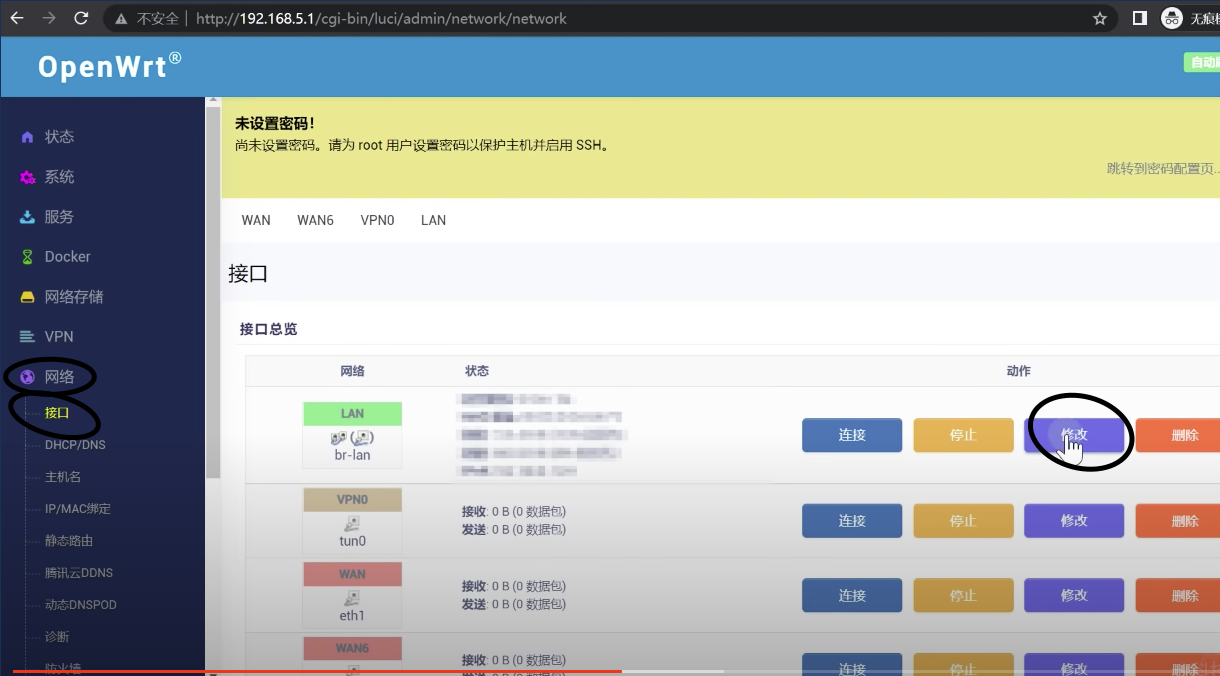Click 连接 button for tun0 interface
This screenshot has height=676, width=1220.
pos(851,520)
